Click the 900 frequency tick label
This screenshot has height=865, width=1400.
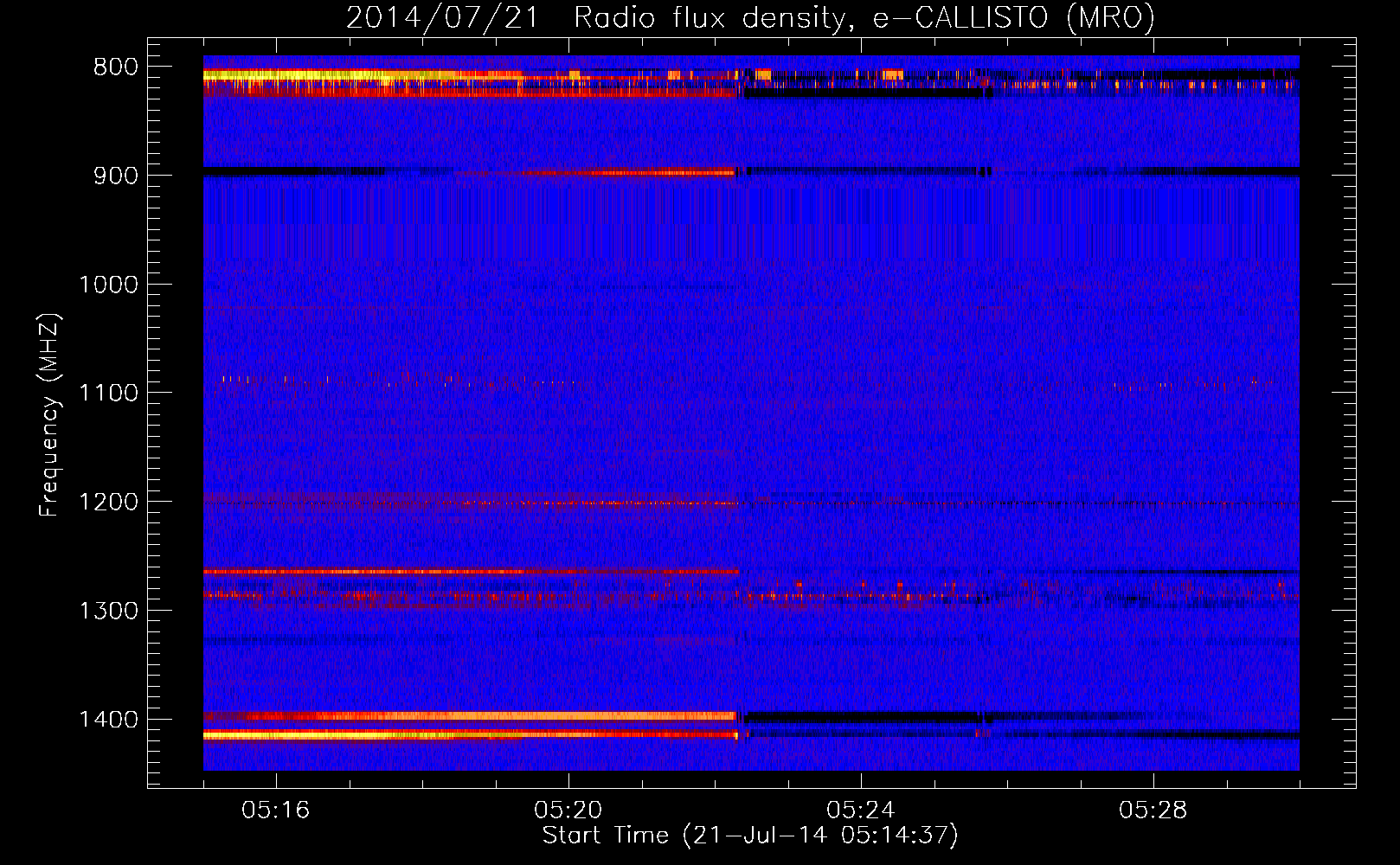click(116, 176)
